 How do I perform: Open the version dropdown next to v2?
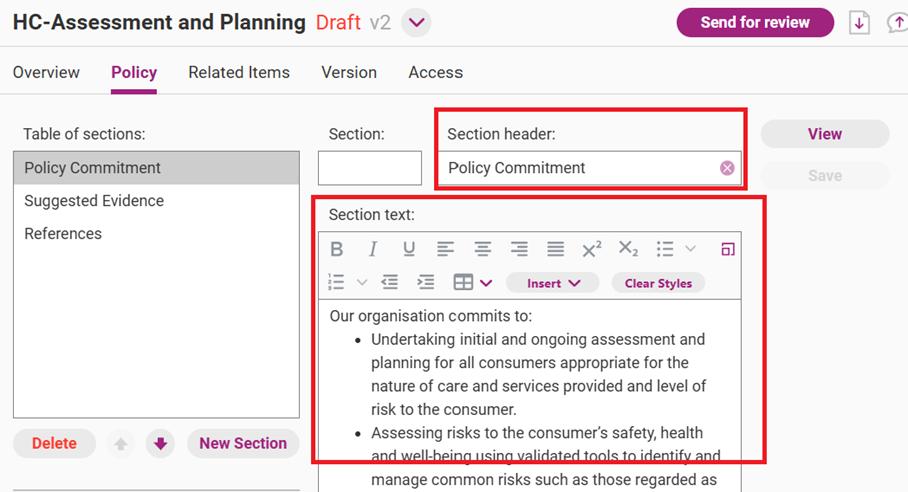click(x=417, y=22)
